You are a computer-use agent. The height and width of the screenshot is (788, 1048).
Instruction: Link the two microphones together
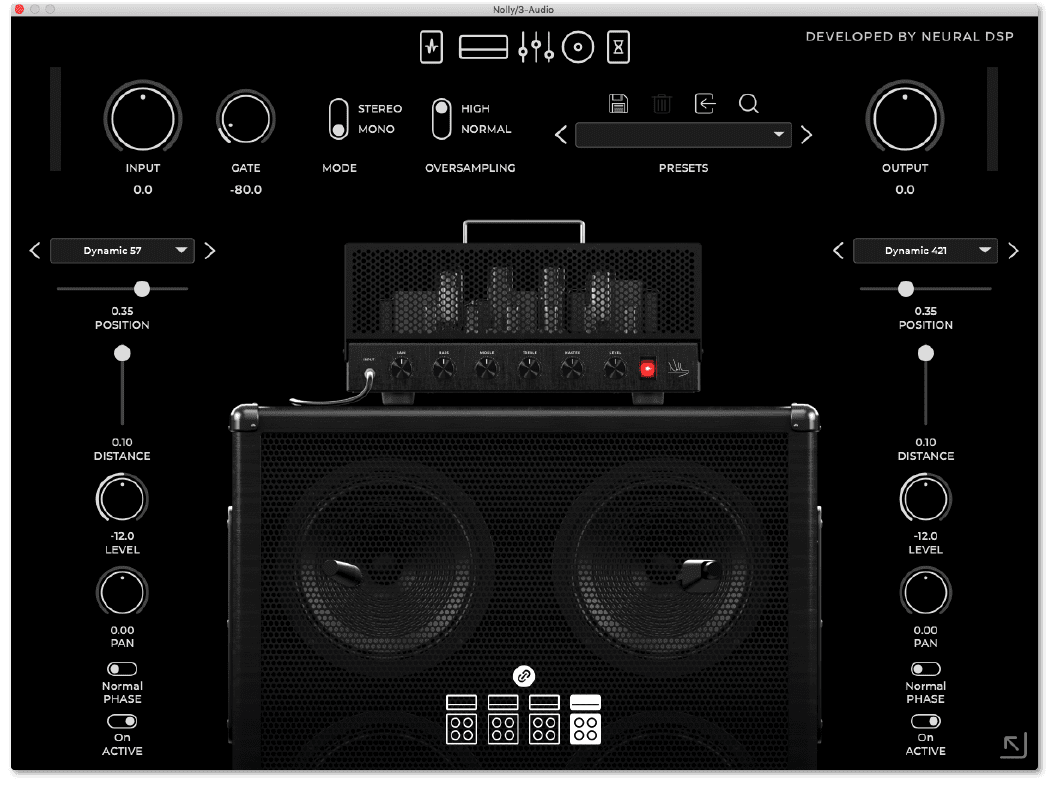[x=523, y=676]
